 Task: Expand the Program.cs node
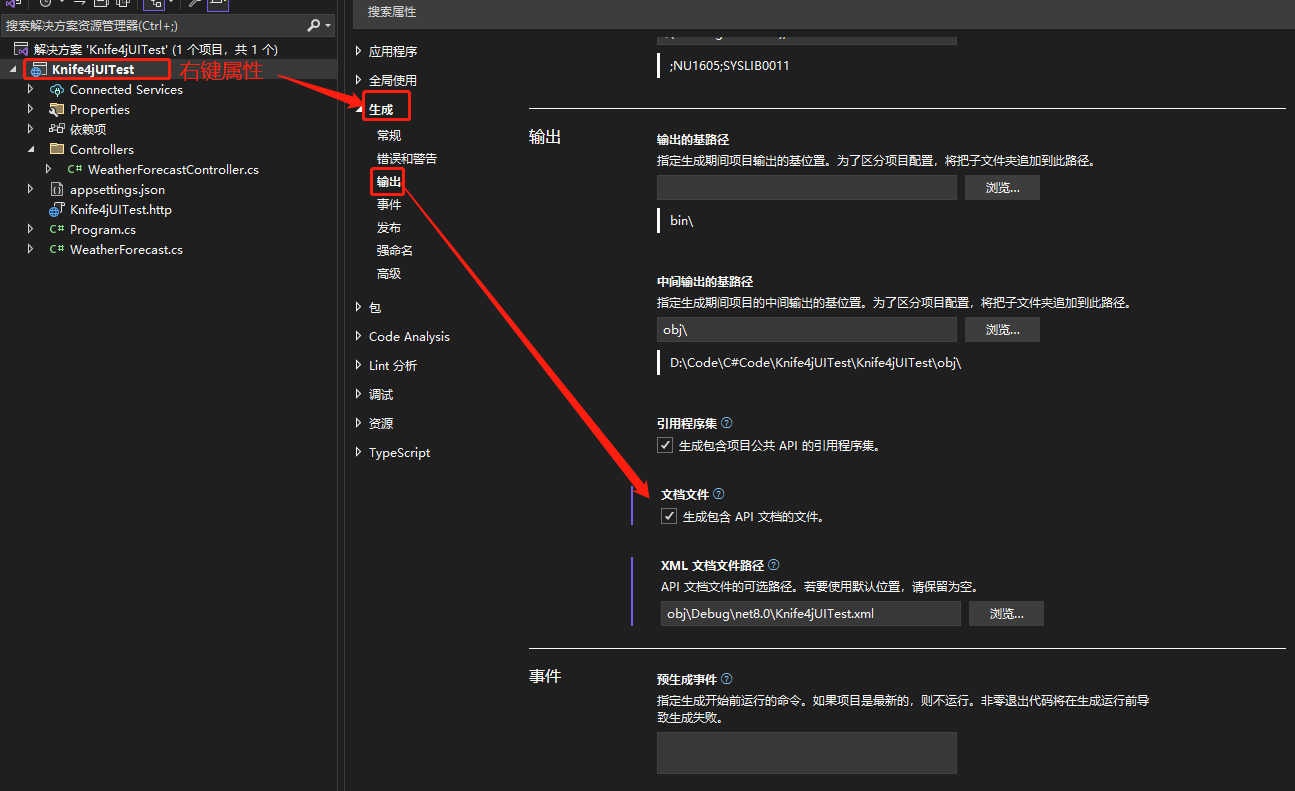pyautogui.click(x=31, y=230)
